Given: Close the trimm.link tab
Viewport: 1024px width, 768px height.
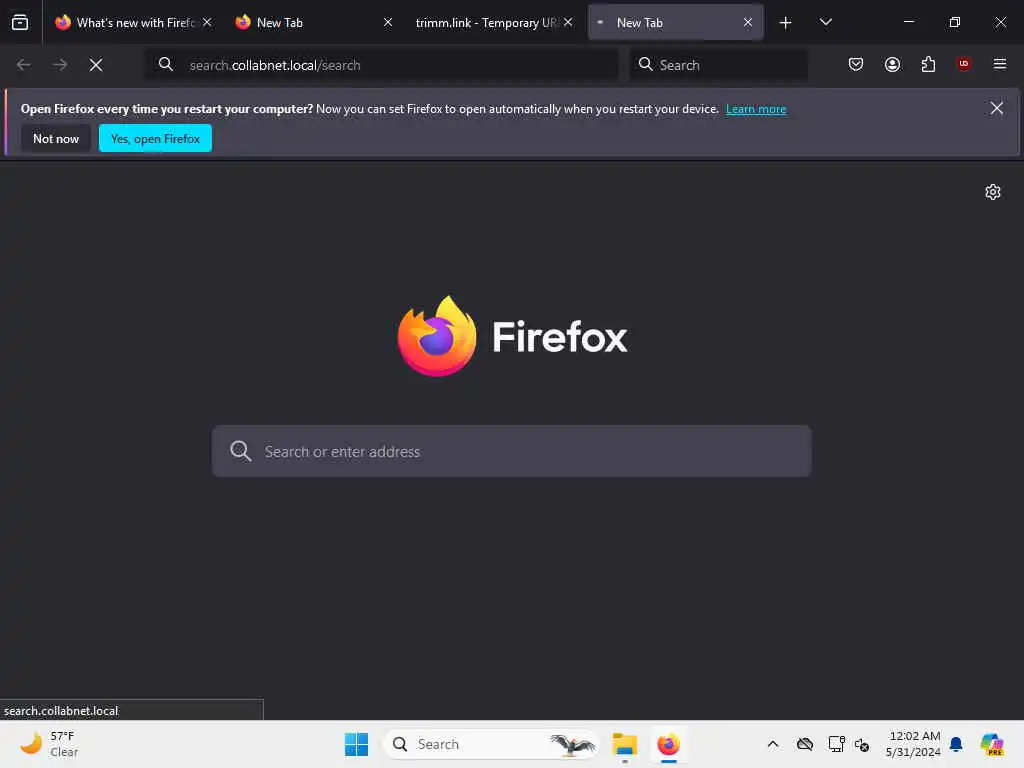Looking at the screenshot, I should (x=568, y=22).
